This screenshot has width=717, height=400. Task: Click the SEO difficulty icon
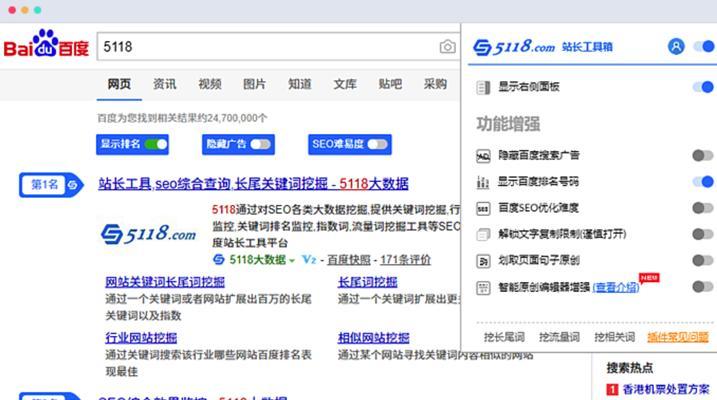click(483, 208)
